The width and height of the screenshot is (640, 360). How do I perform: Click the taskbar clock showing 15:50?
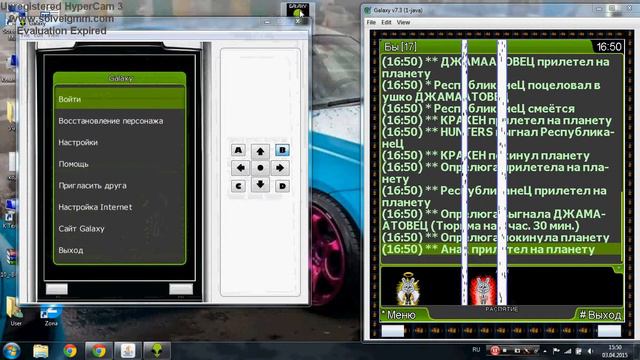pyautogui.click(x=614, y=351)
